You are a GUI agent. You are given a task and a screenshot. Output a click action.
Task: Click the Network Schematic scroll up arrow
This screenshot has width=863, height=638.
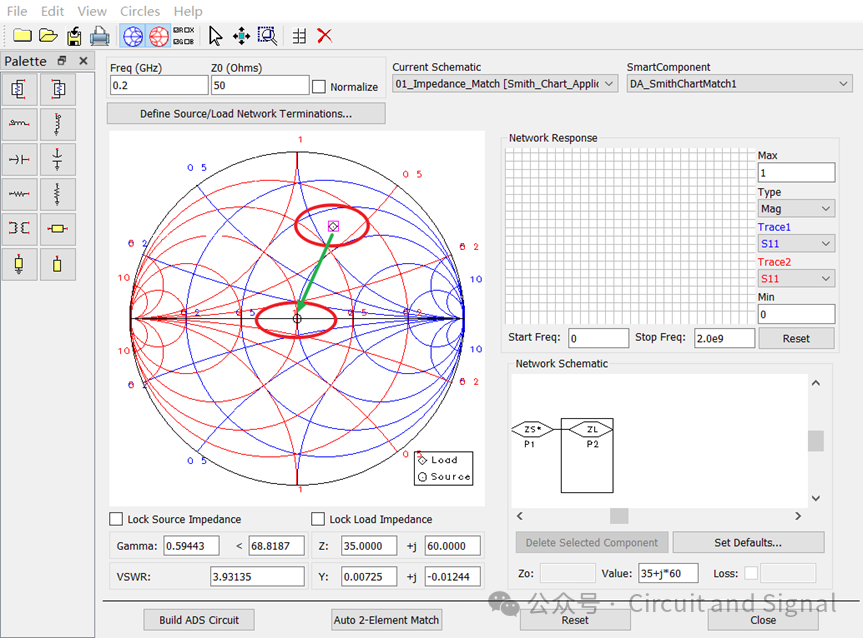coord(816,383)
